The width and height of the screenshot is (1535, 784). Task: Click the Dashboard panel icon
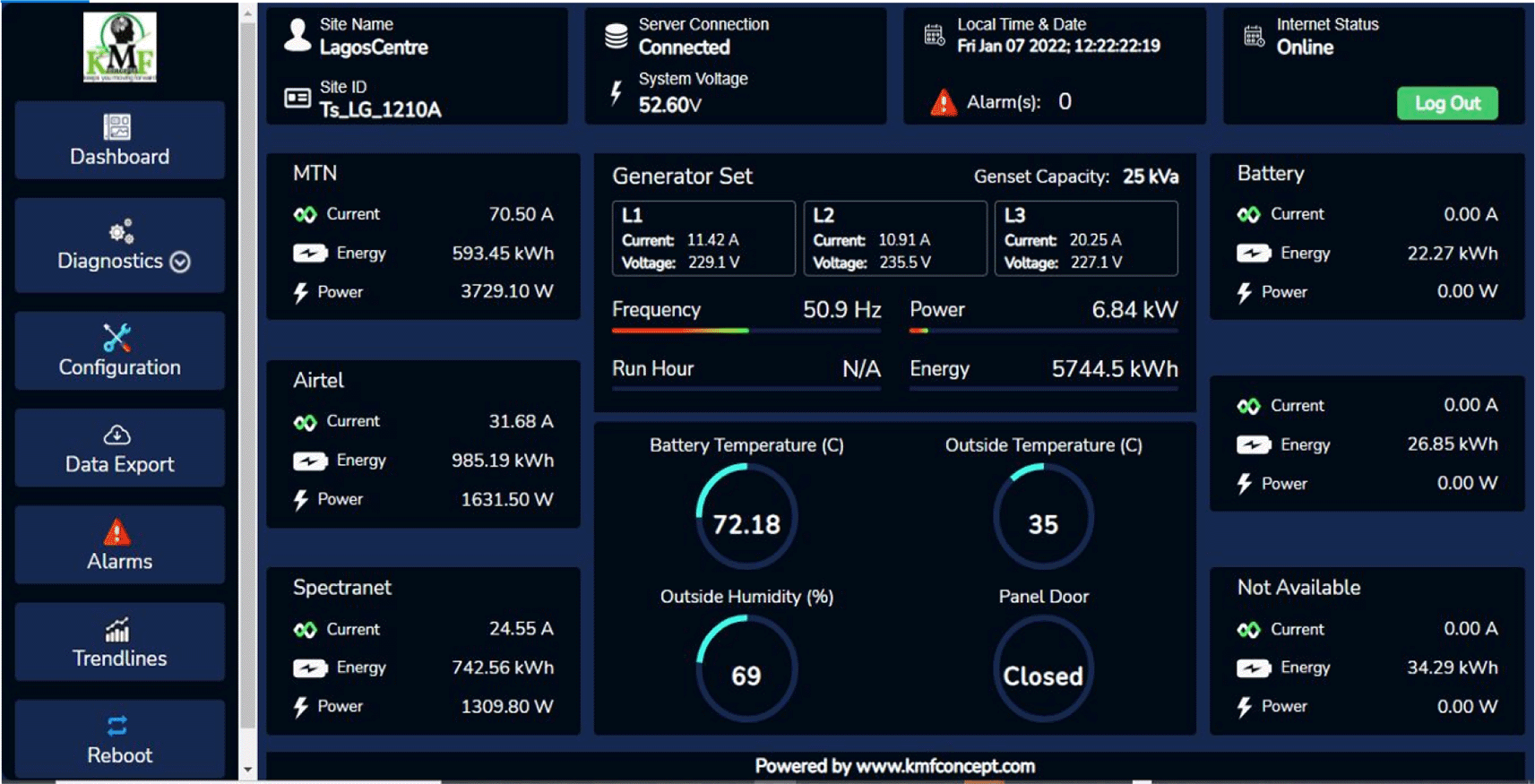tap(117, 126)
